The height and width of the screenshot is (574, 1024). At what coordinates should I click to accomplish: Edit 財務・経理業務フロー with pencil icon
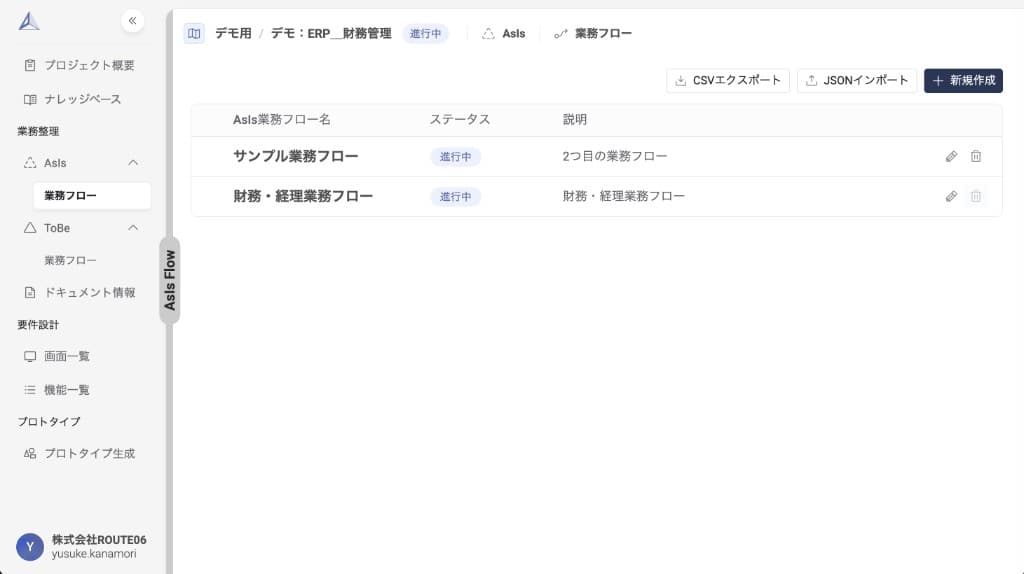[952, 196]
